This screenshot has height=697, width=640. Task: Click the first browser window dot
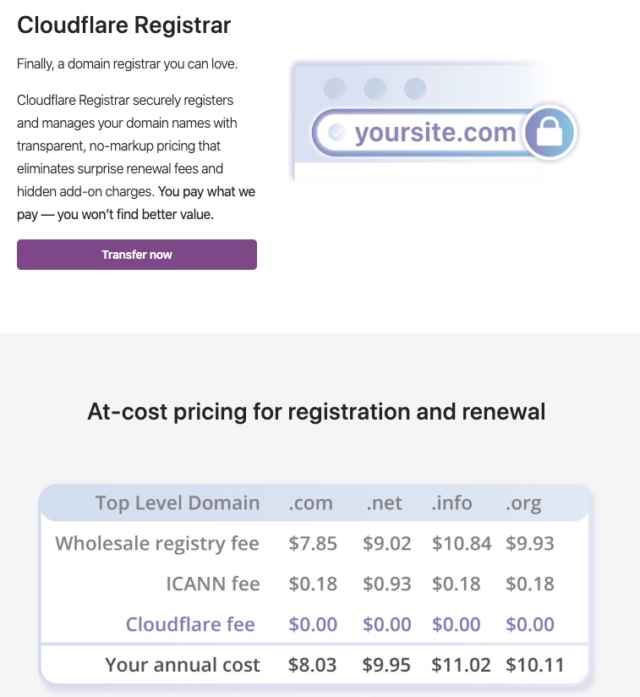point(335,88)
